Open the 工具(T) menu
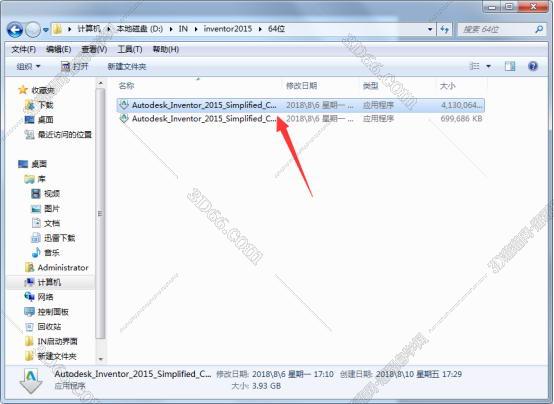The image size is (554, 404). tap(130, 49)
